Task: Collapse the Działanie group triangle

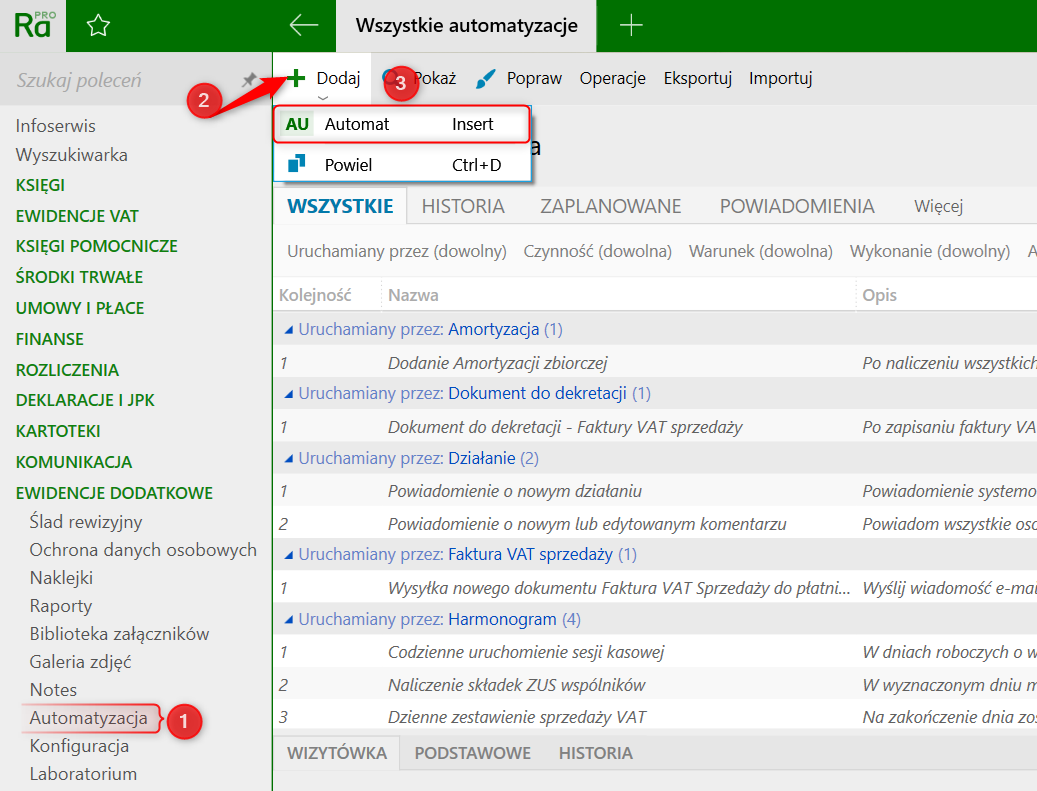Action: point(288,458)
